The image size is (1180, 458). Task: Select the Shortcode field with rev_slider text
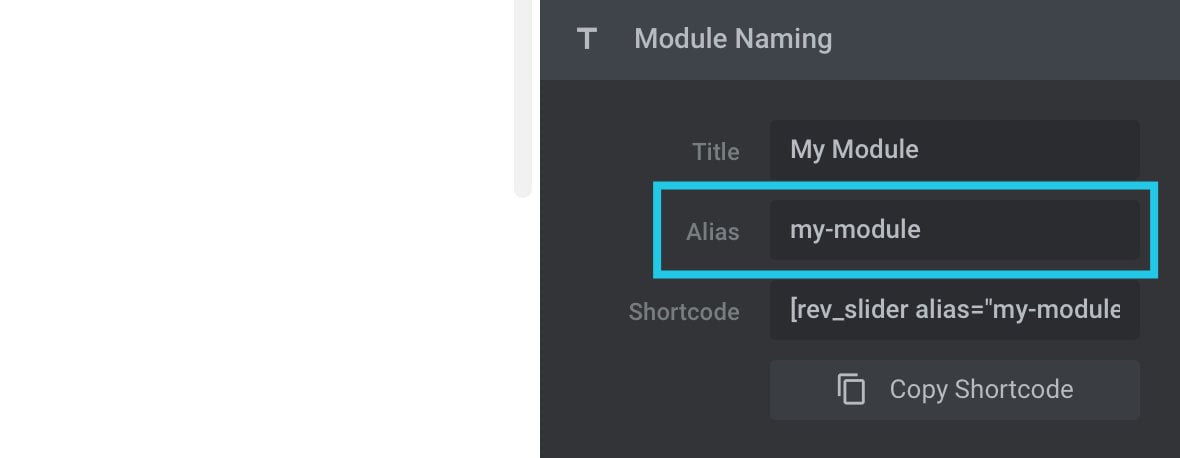(x=954, y=310)
